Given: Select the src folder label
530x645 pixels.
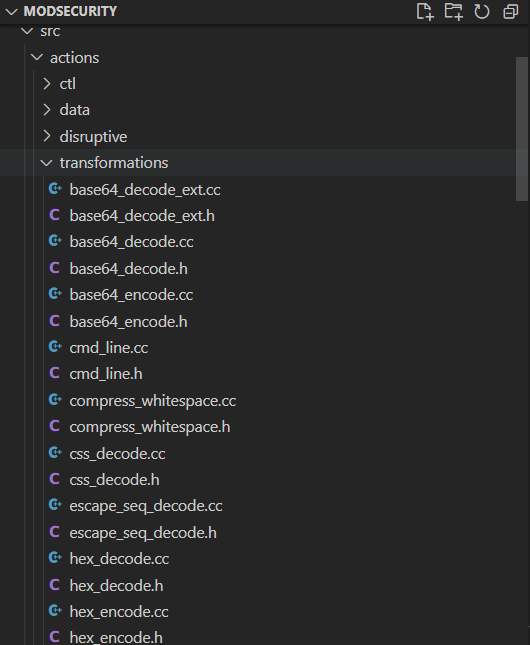Looking at the screenshot, I should (50, 31).
